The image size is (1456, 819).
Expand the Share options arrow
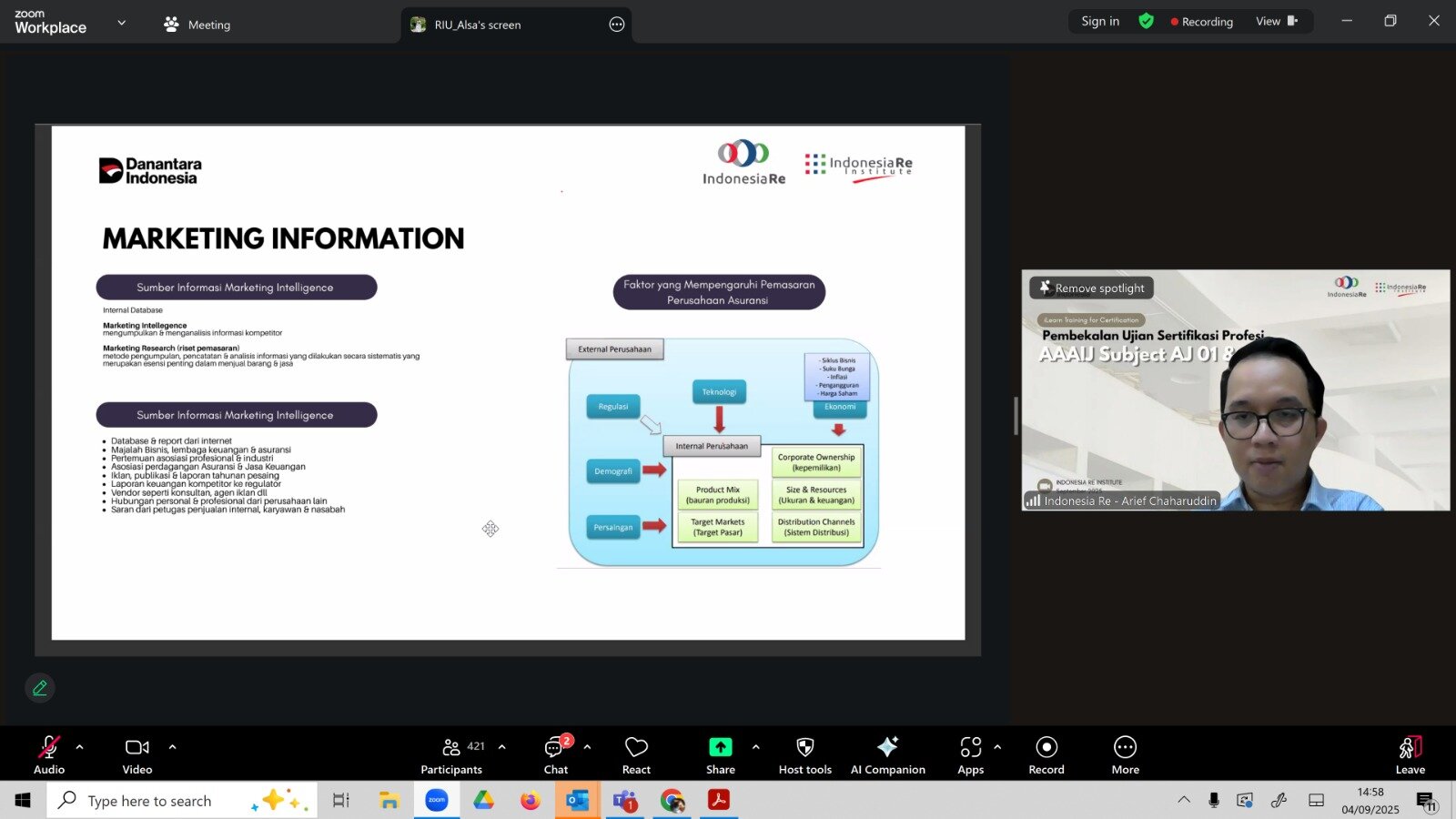pyautogui.click(x=755, y=747)
